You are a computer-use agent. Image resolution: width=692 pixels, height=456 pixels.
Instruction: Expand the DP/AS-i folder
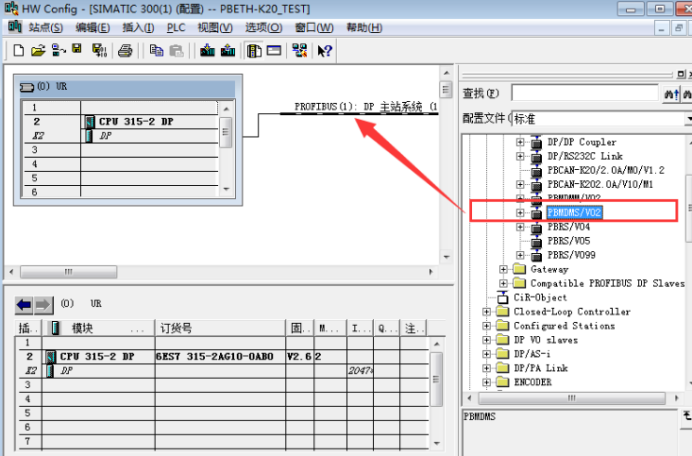click(x=486, y=354)
